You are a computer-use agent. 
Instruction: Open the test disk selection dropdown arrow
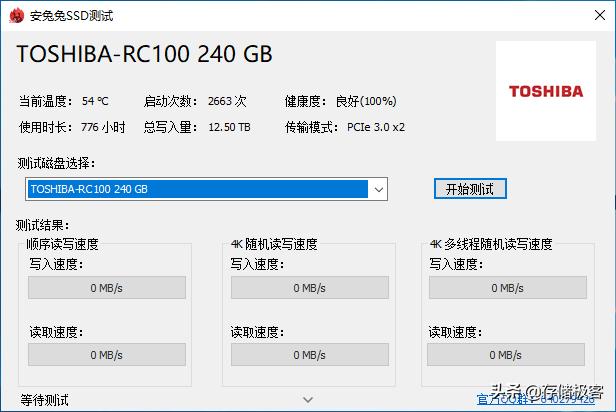tap(378, 189)
